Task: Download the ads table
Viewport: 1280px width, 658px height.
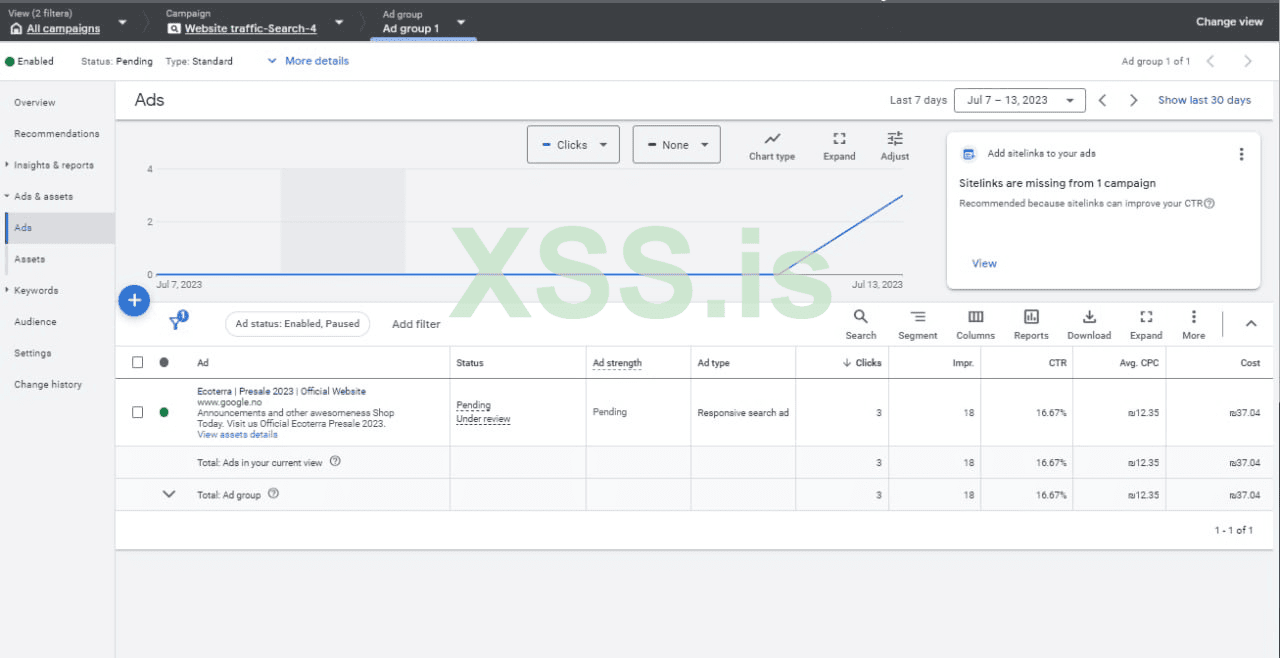Action: click(1089, 324)
